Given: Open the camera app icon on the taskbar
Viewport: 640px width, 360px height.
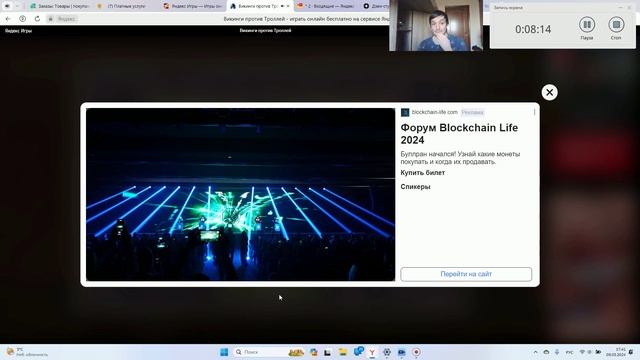Looking at the screenshot, I should (402, 352).
